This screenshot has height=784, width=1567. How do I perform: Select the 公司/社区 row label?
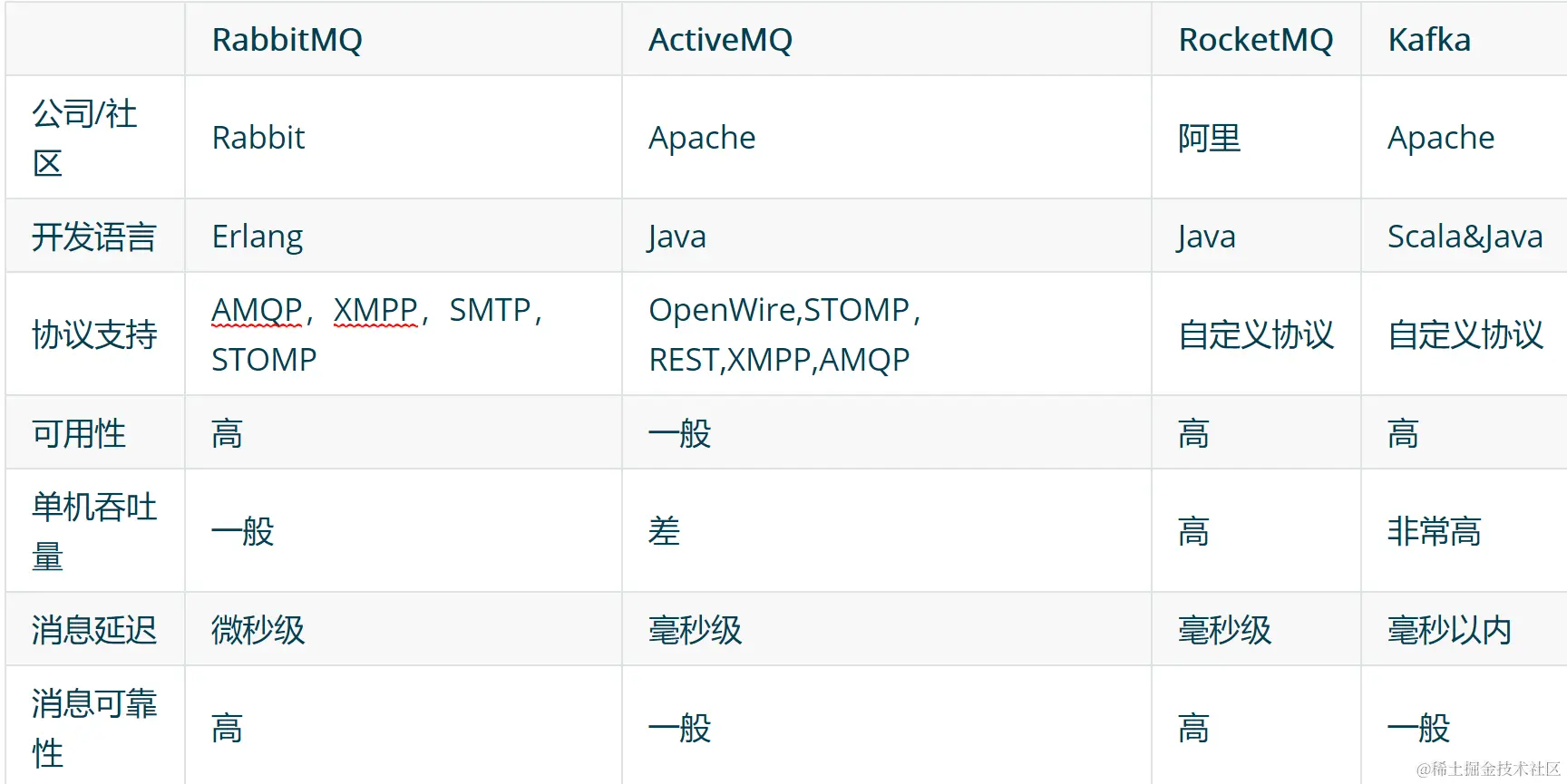(x=84, y=138)
